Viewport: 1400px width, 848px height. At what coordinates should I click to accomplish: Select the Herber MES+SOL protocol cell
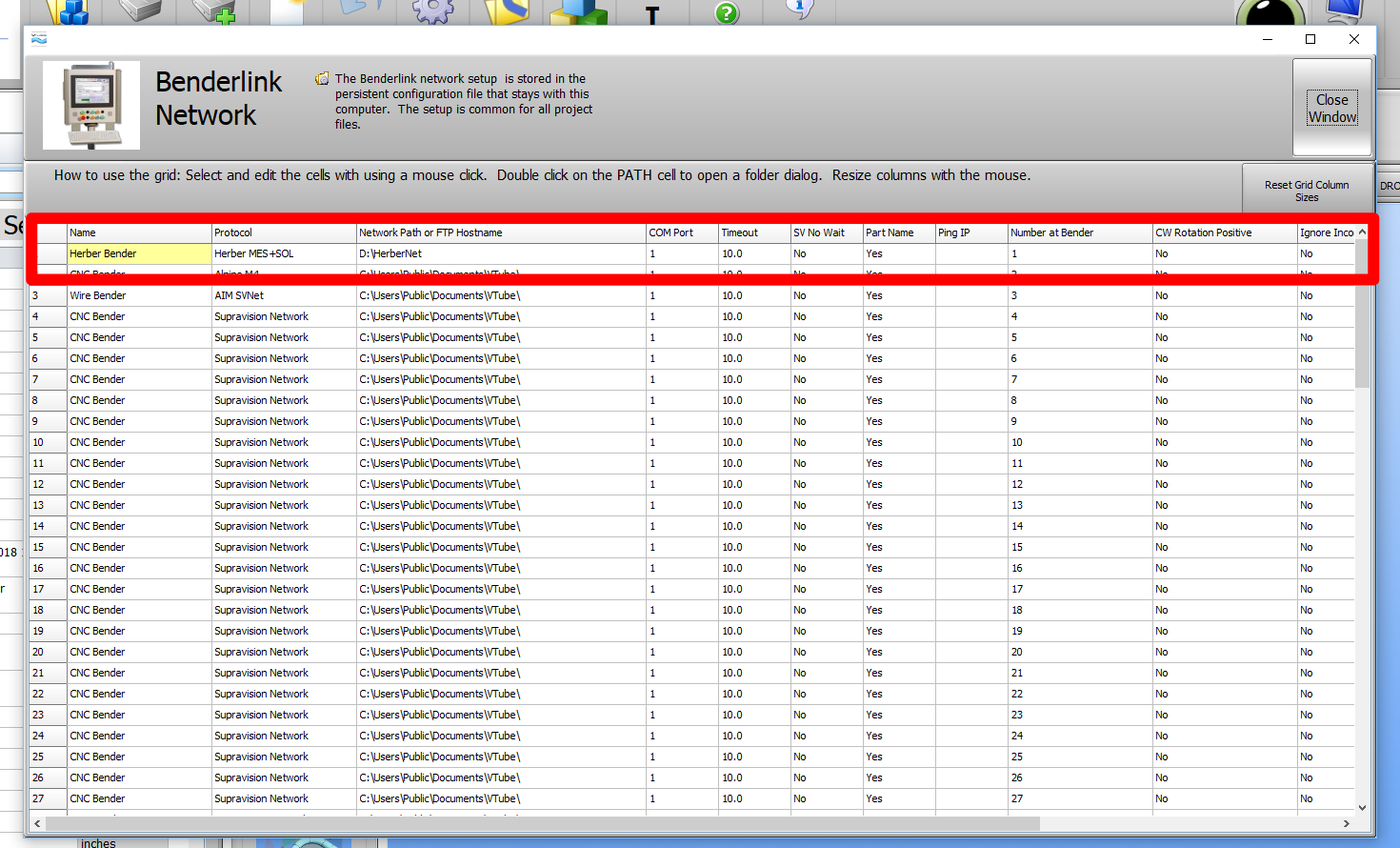(284, 254)
